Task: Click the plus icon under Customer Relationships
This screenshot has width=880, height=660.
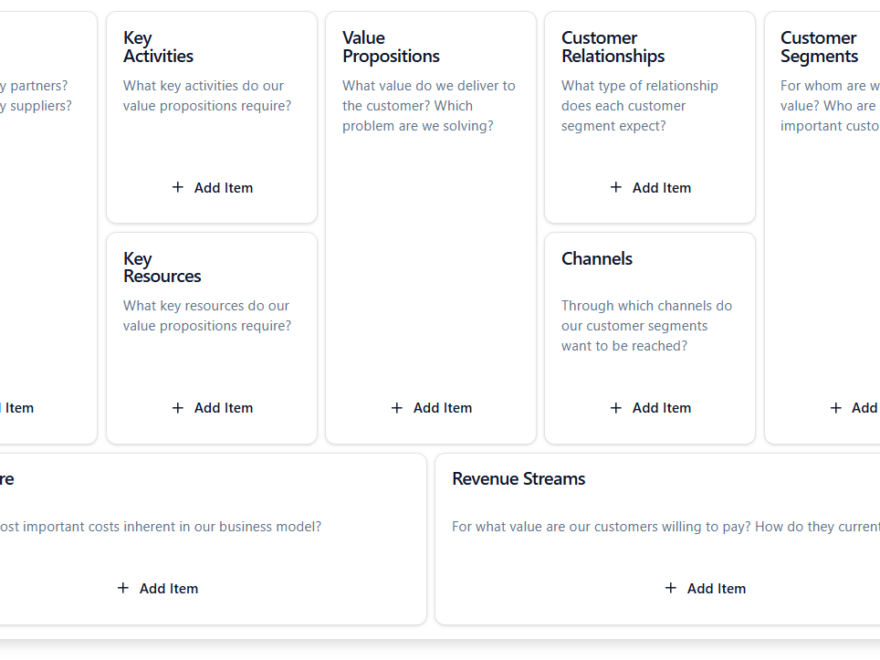Action: [615, 187]
